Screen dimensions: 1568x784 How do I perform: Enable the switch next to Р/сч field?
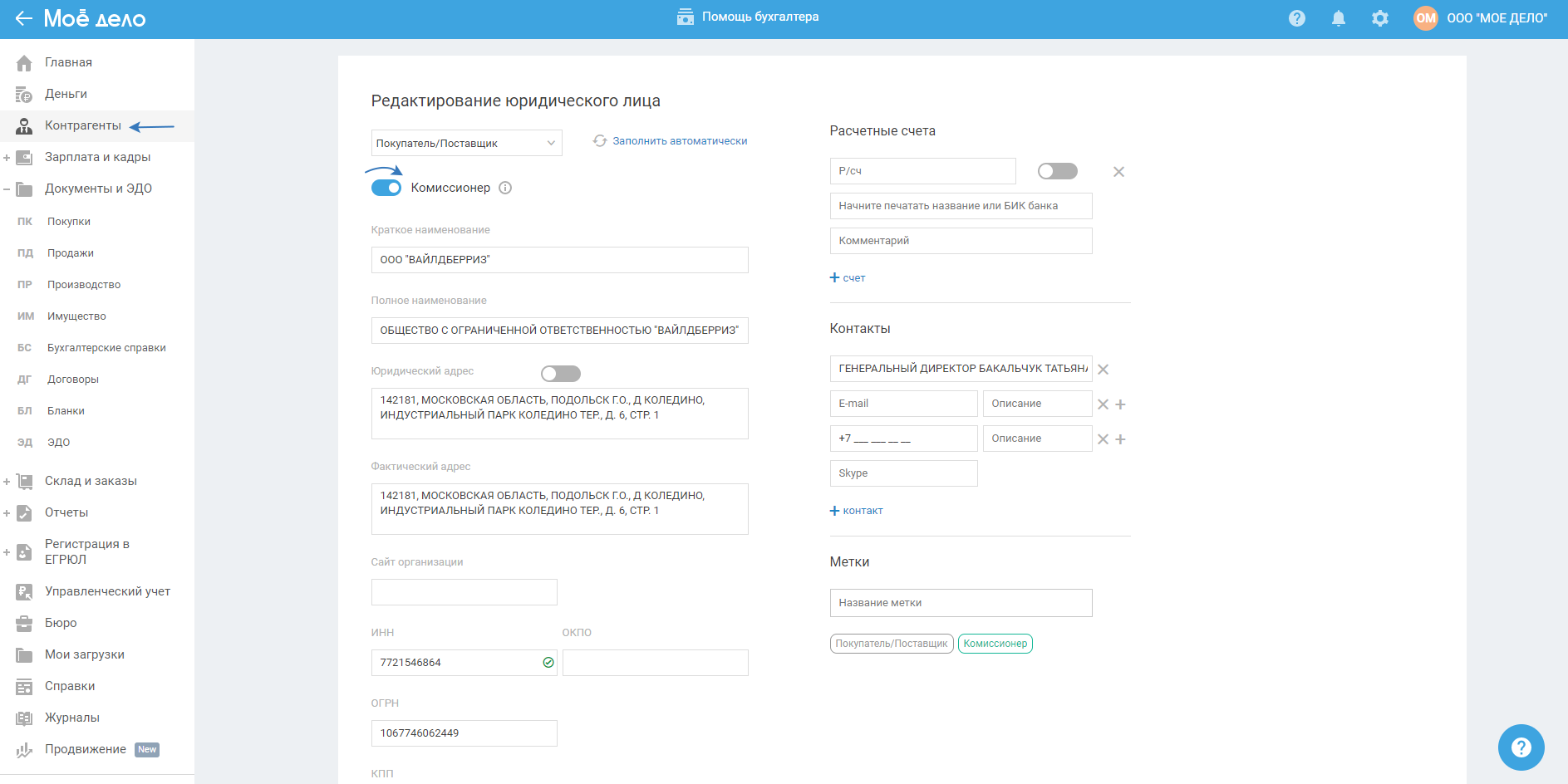click(x=1057, y=171)
